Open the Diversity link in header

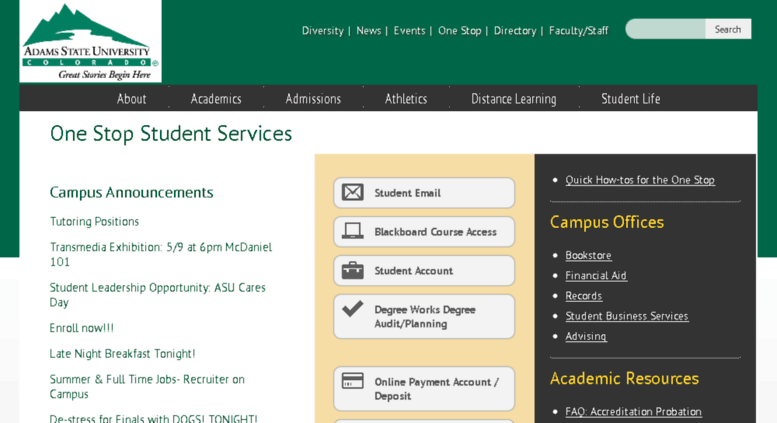[323, 31]
